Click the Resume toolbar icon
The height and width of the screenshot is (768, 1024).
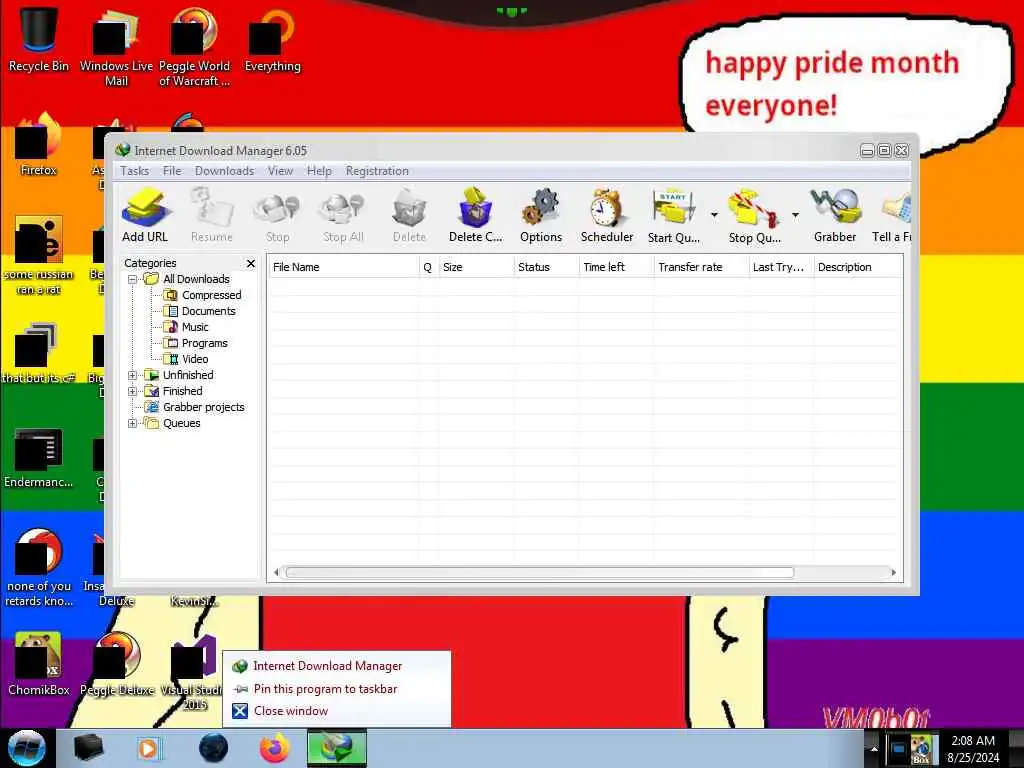coord(212,215)
